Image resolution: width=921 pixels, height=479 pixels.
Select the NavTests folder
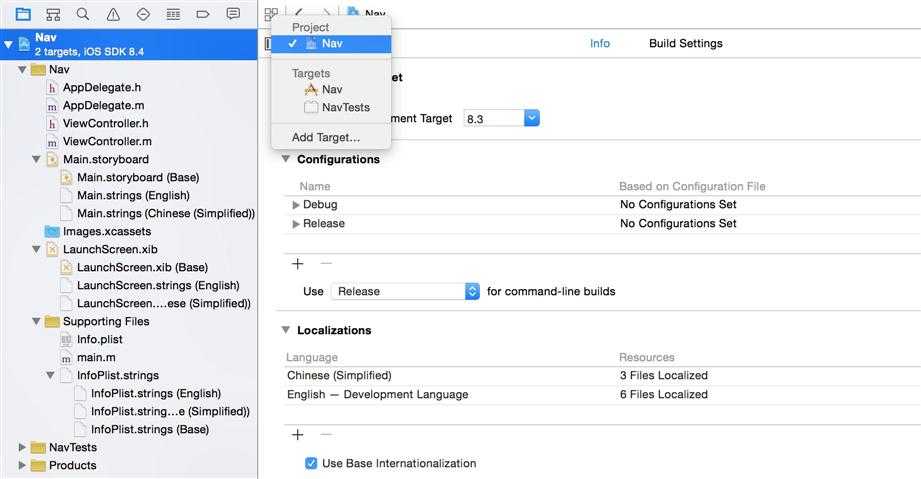point(64,447)
